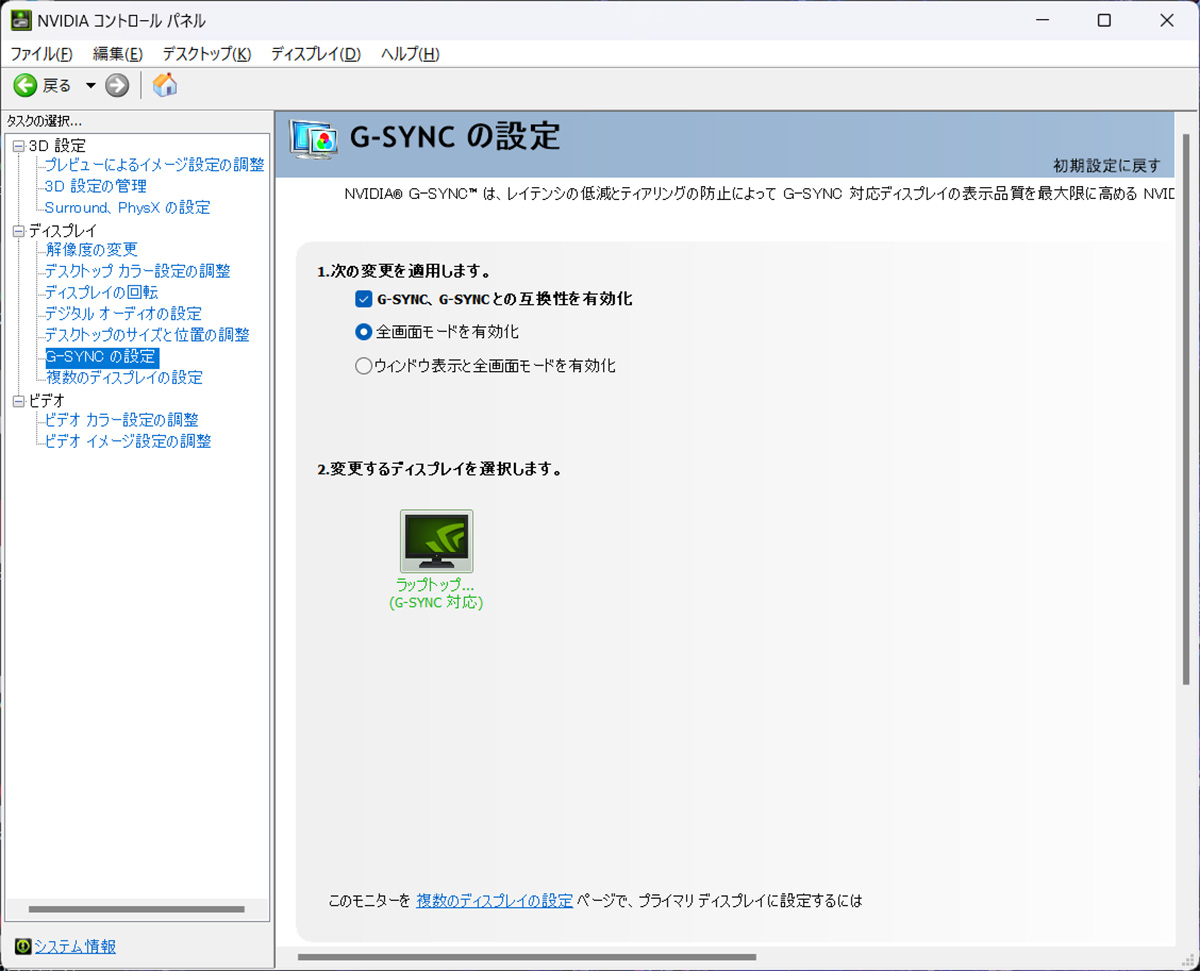Select プレビューによるイメージ設定の調整 in tree
1200x971 pixels.
[x=154, y=165]
